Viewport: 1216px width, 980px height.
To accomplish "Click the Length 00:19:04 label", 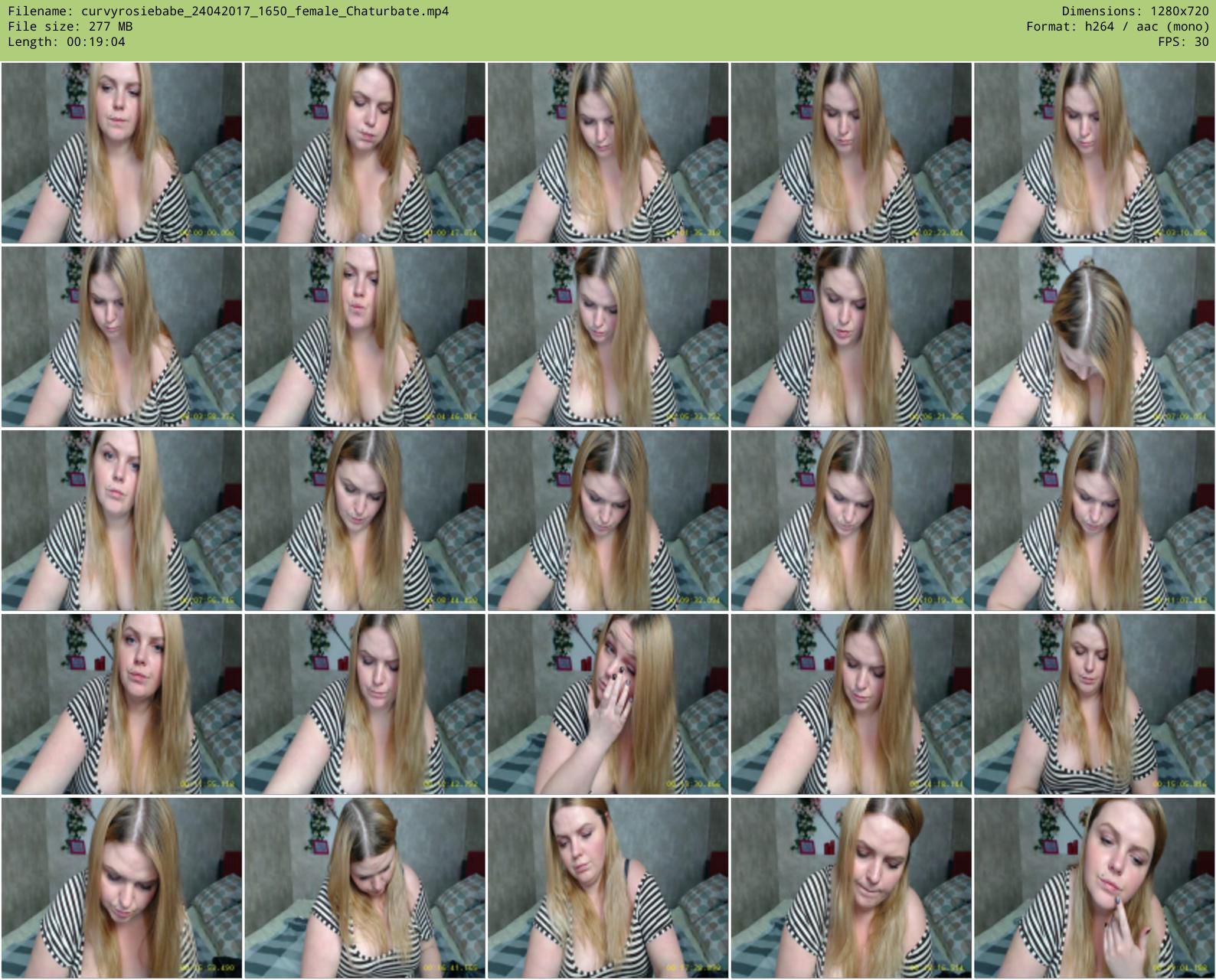I will tap(67, 42).
